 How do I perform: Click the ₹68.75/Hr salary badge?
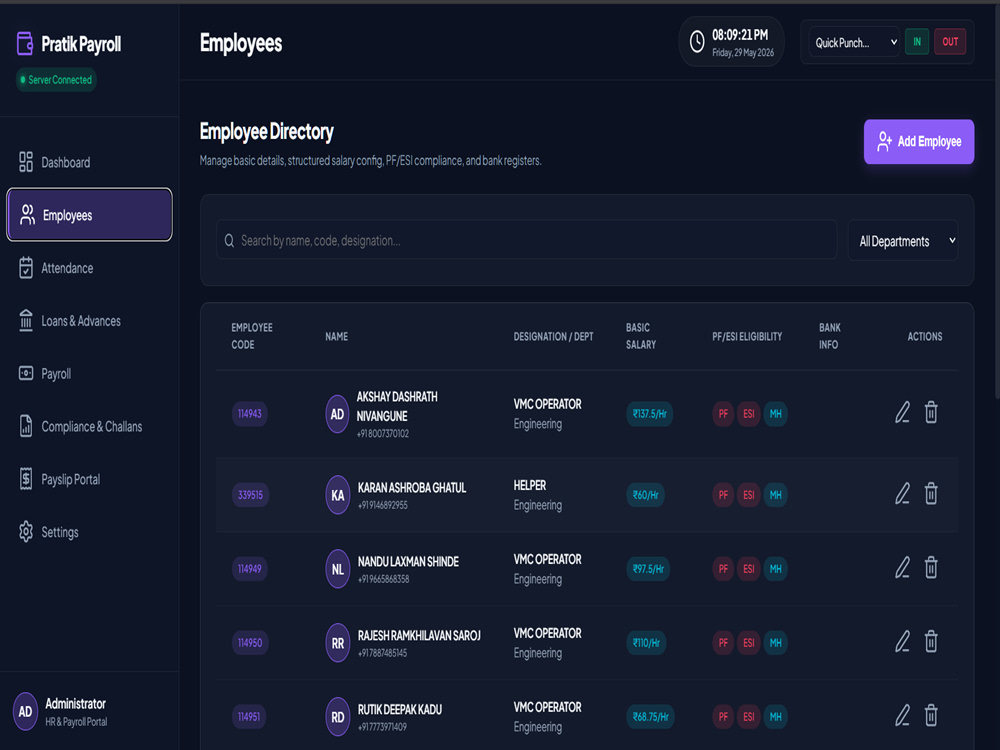[x=651, y=717]
